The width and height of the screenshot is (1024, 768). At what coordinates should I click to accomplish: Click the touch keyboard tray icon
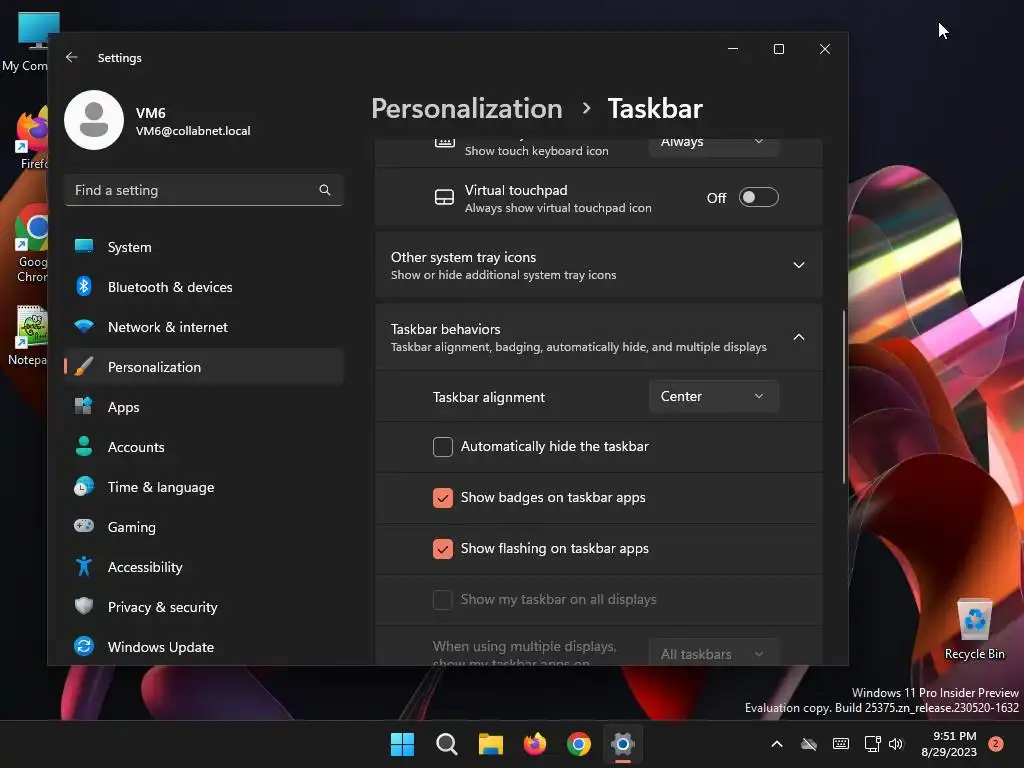coord(841,744)
